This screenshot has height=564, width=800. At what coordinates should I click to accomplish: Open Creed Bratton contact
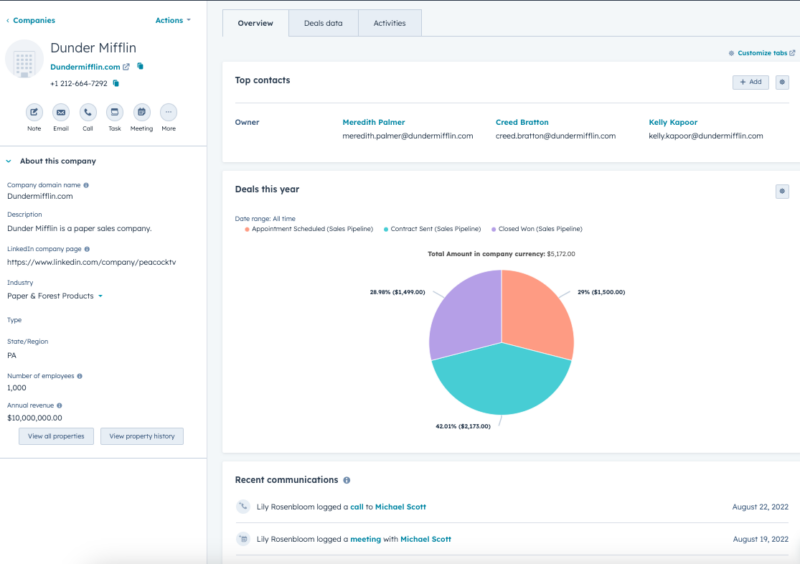coord(522,122)
